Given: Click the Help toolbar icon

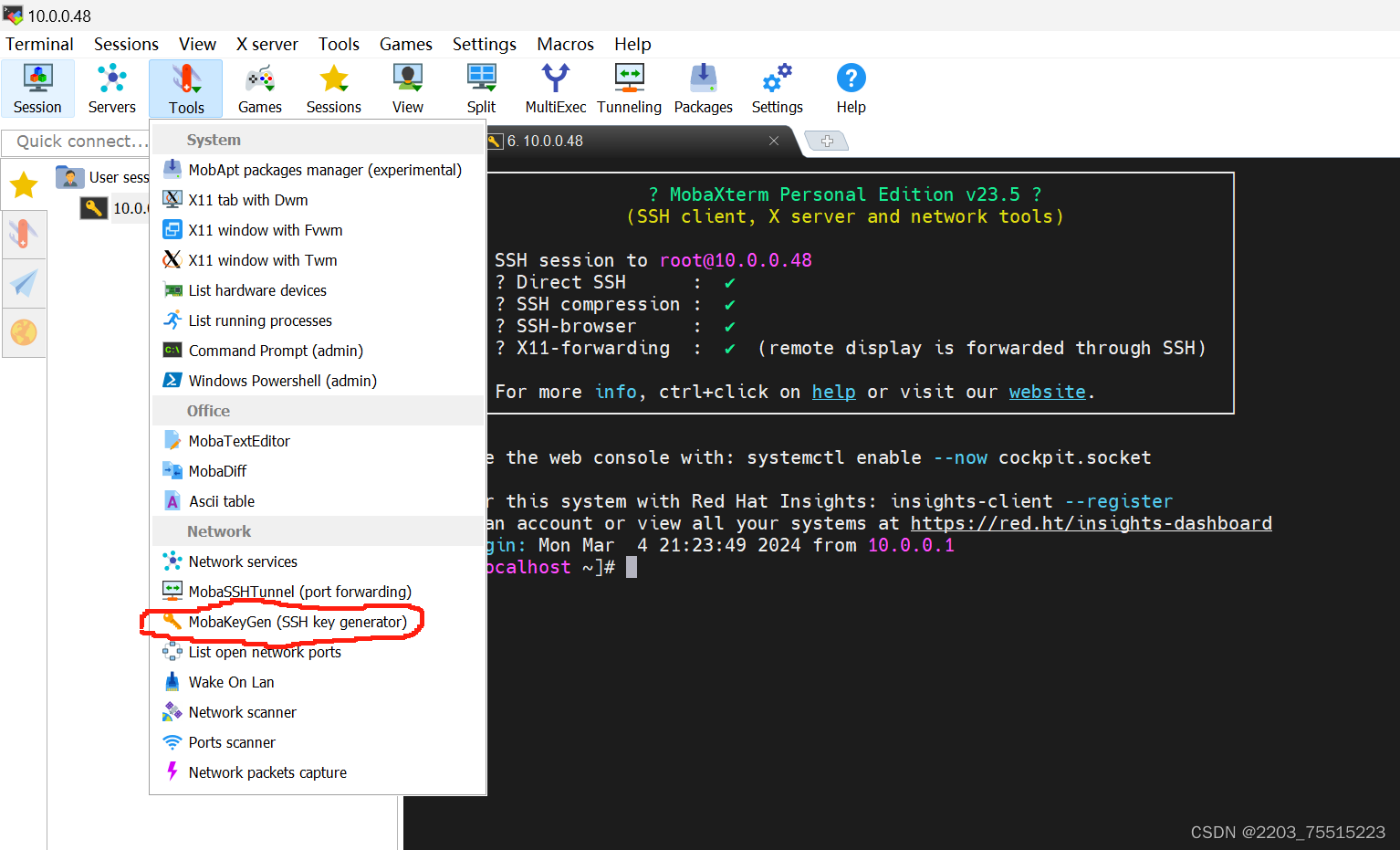Looking at the screenshot, I should [850, 88].
